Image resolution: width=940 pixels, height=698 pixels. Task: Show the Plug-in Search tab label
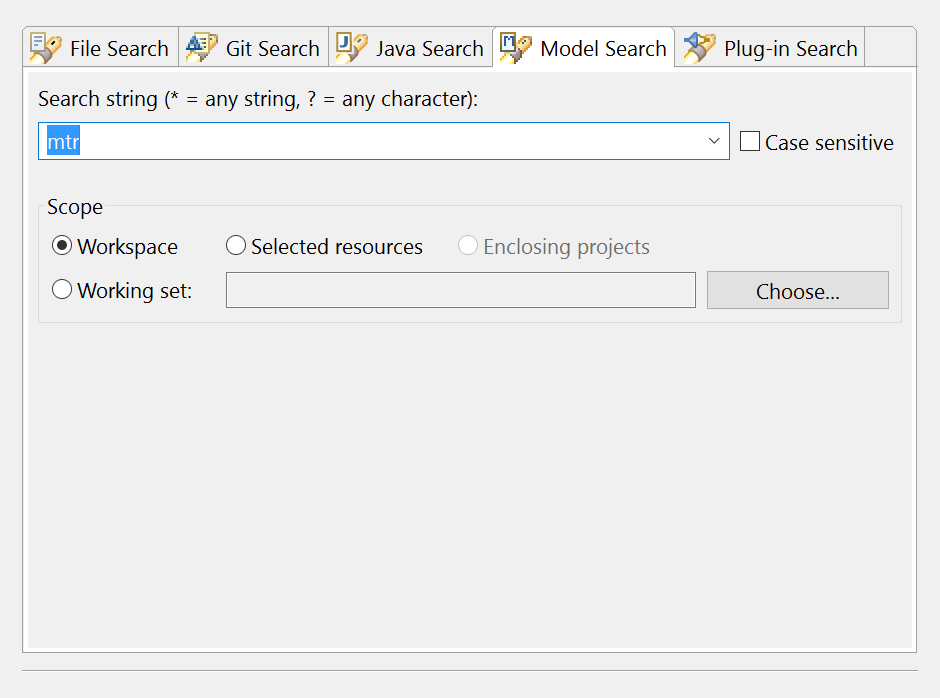coord(791,49)
